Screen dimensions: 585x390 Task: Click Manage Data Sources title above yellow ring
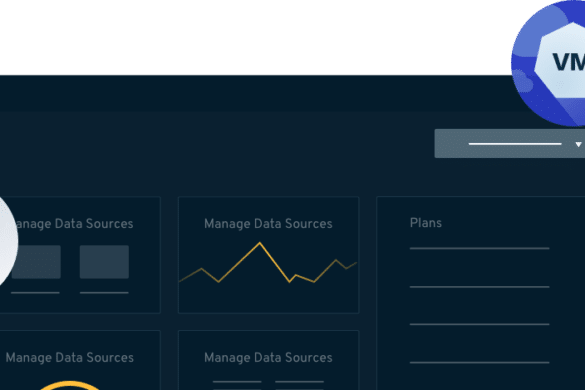pyautogui.click(x=69, y=358)
